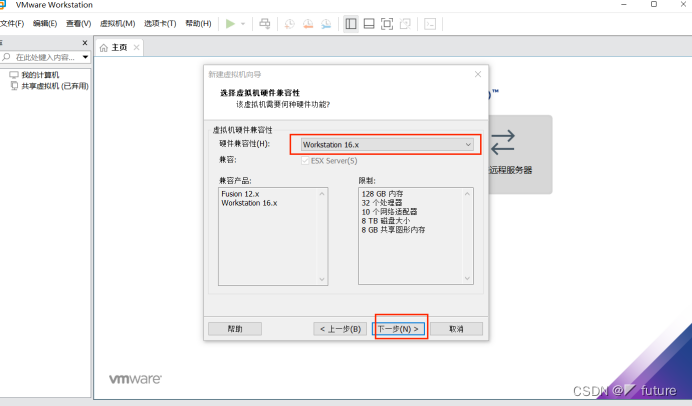Click down arrow of compatible products scrollbar
Viewport: 692px width, 406px height.
tap(322, 279)
